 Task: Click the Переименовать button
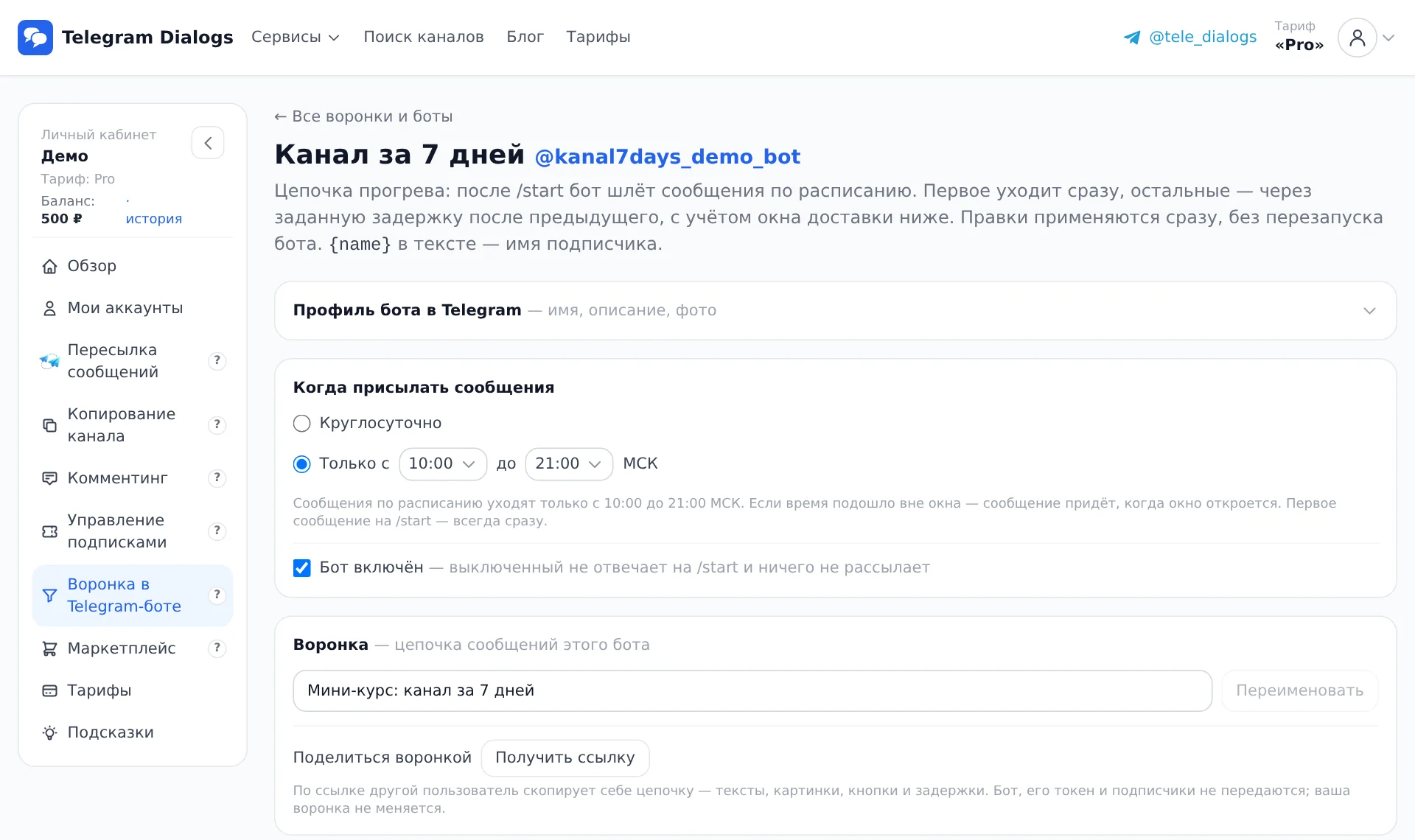click(x=1299, y=690)
